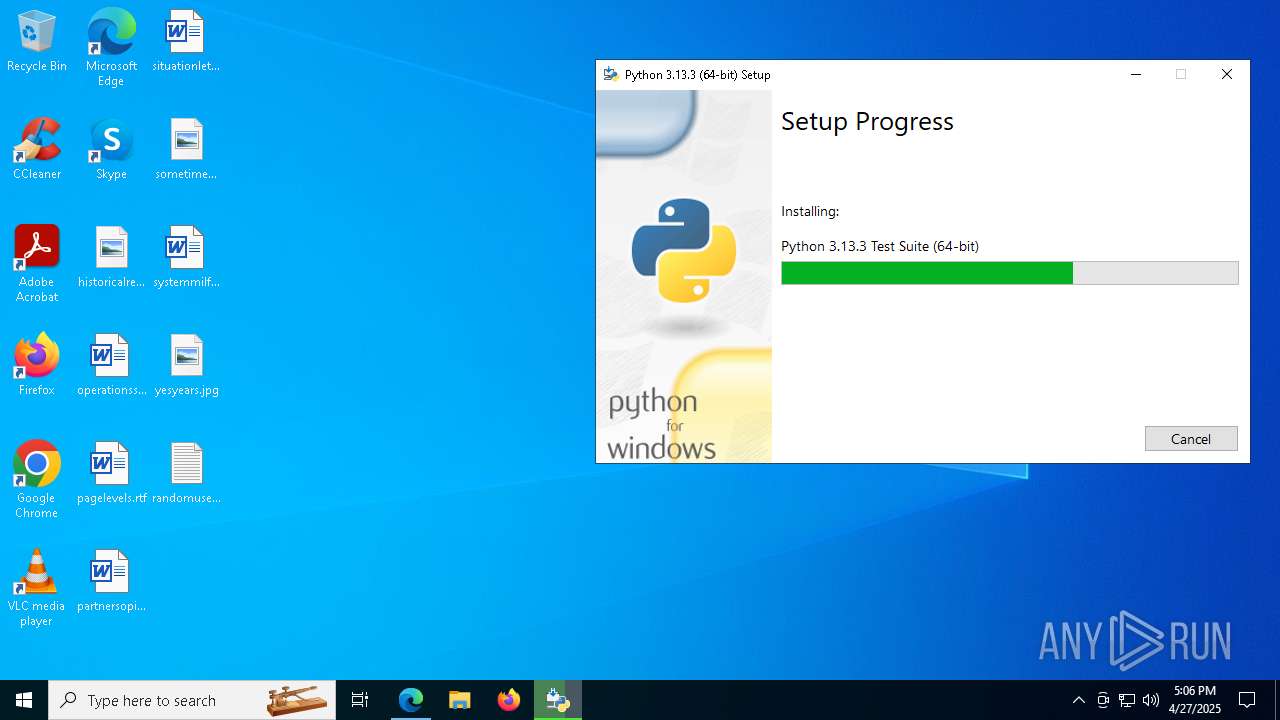Select the yesyears.jpg image file
Screen dimensions: 1280x720
click(x=186, y=366)
